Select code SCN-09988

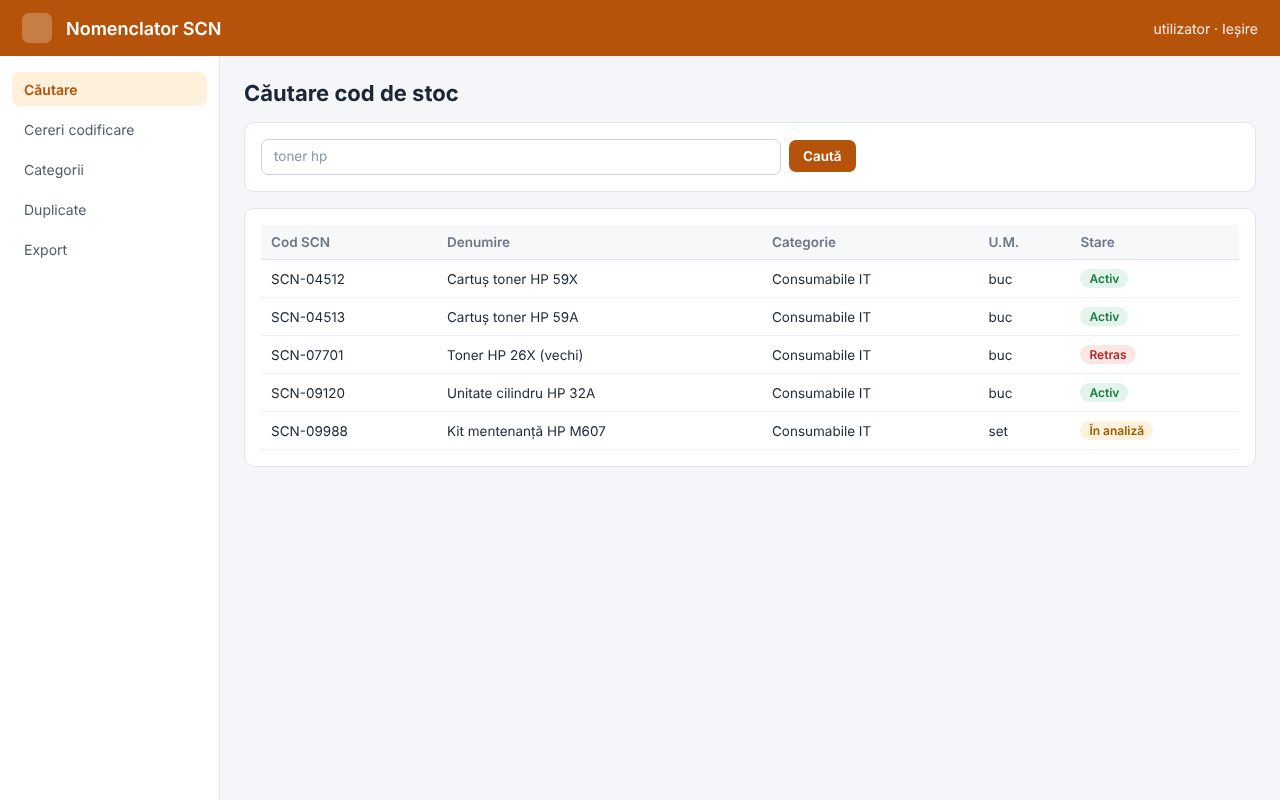coord(309,431)
